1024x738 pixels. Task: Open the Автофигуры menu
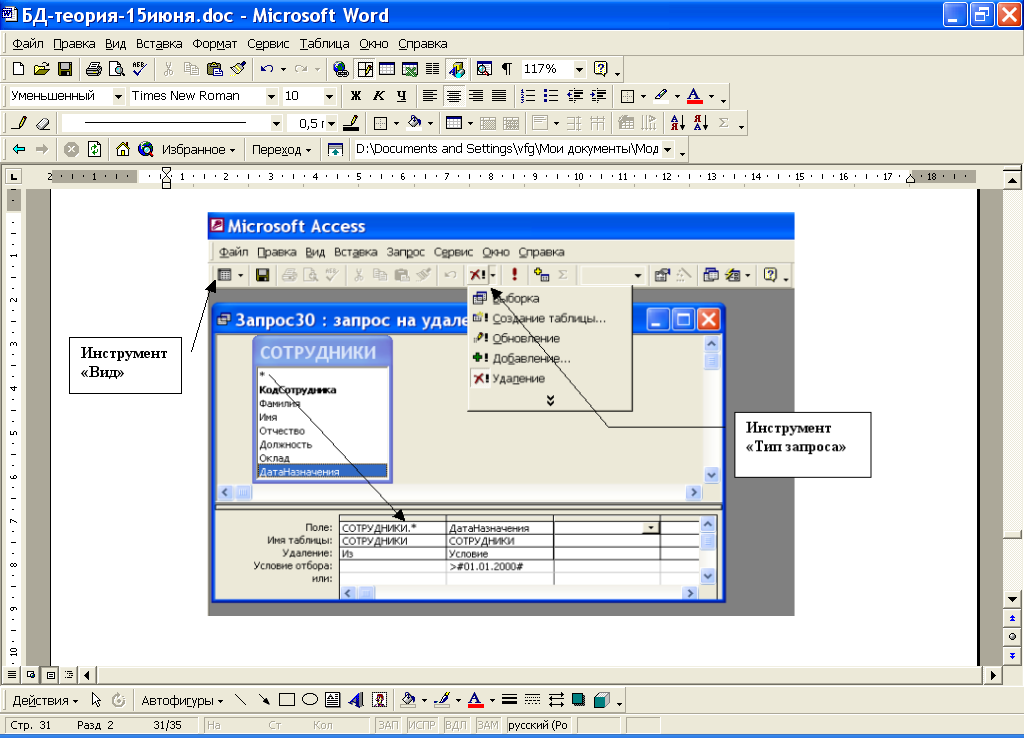(x=182, y=700)
